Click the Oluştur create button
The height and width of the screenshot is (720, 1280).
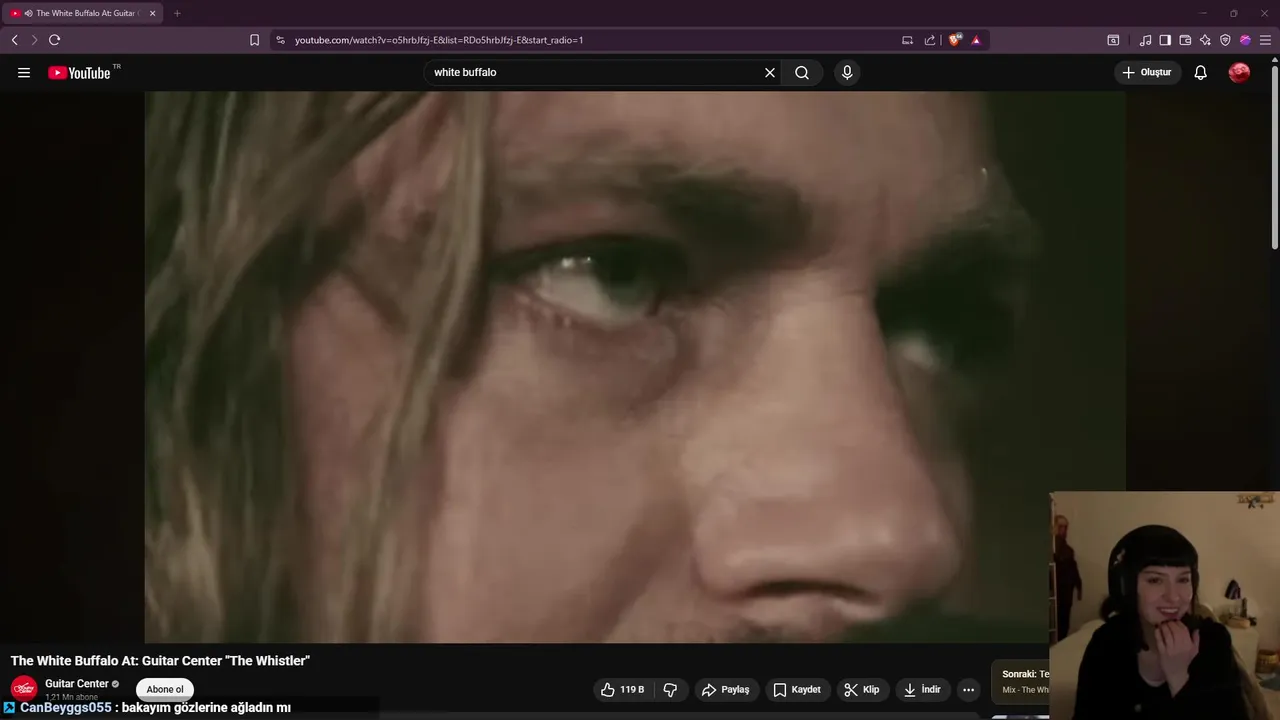[x=1147, y=72]
